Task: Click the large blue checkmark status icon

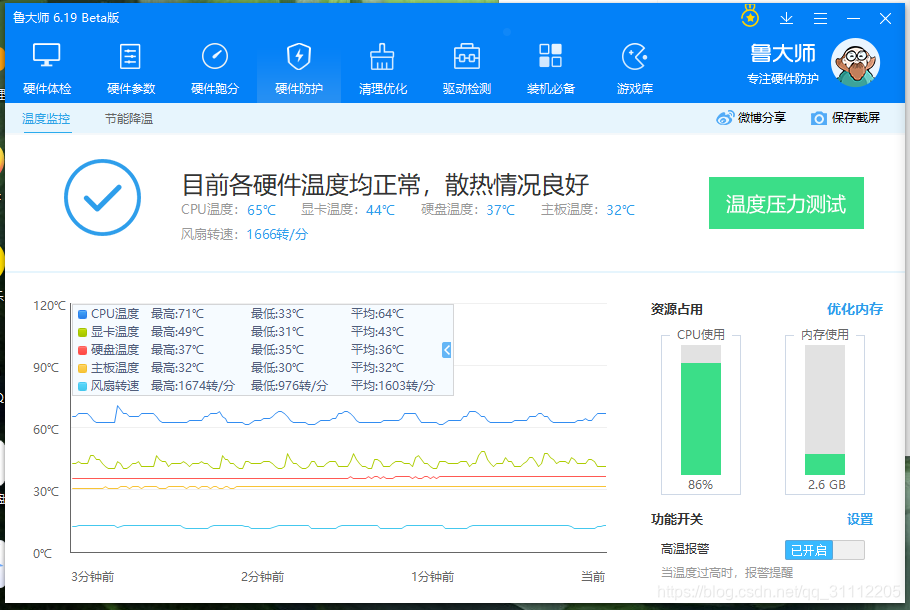Action: [102, 197]
